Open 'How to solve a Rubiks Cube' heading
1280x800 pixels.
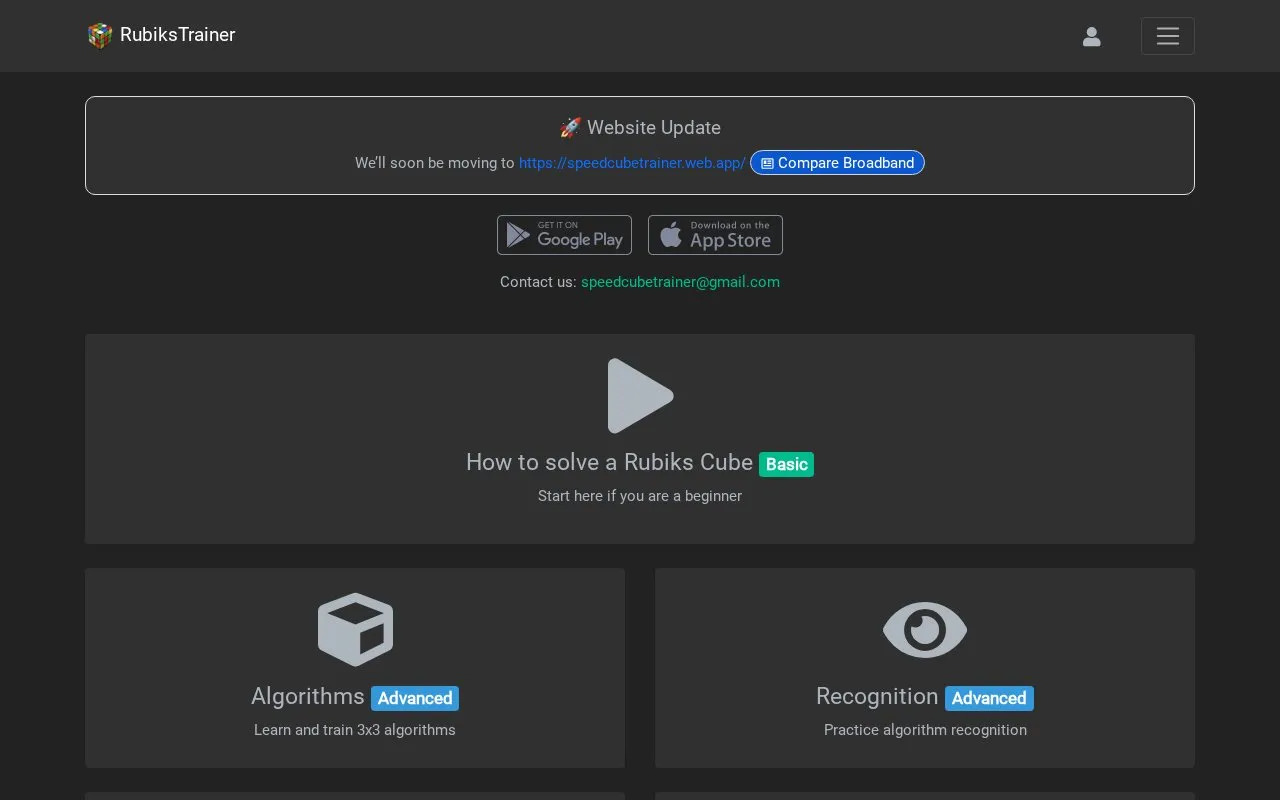click(x=609, y=462)
